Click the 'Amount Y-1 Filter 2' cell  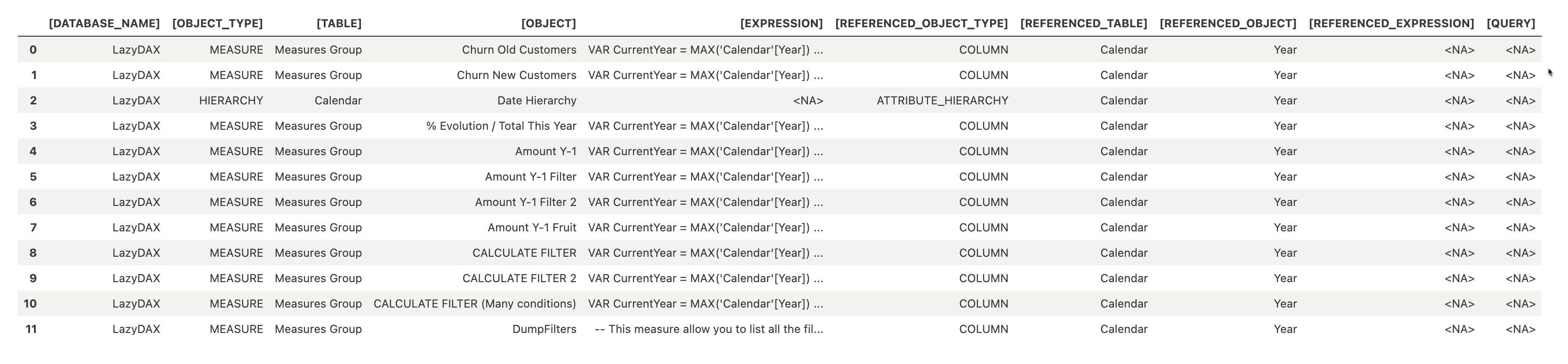tap(525, 202)
